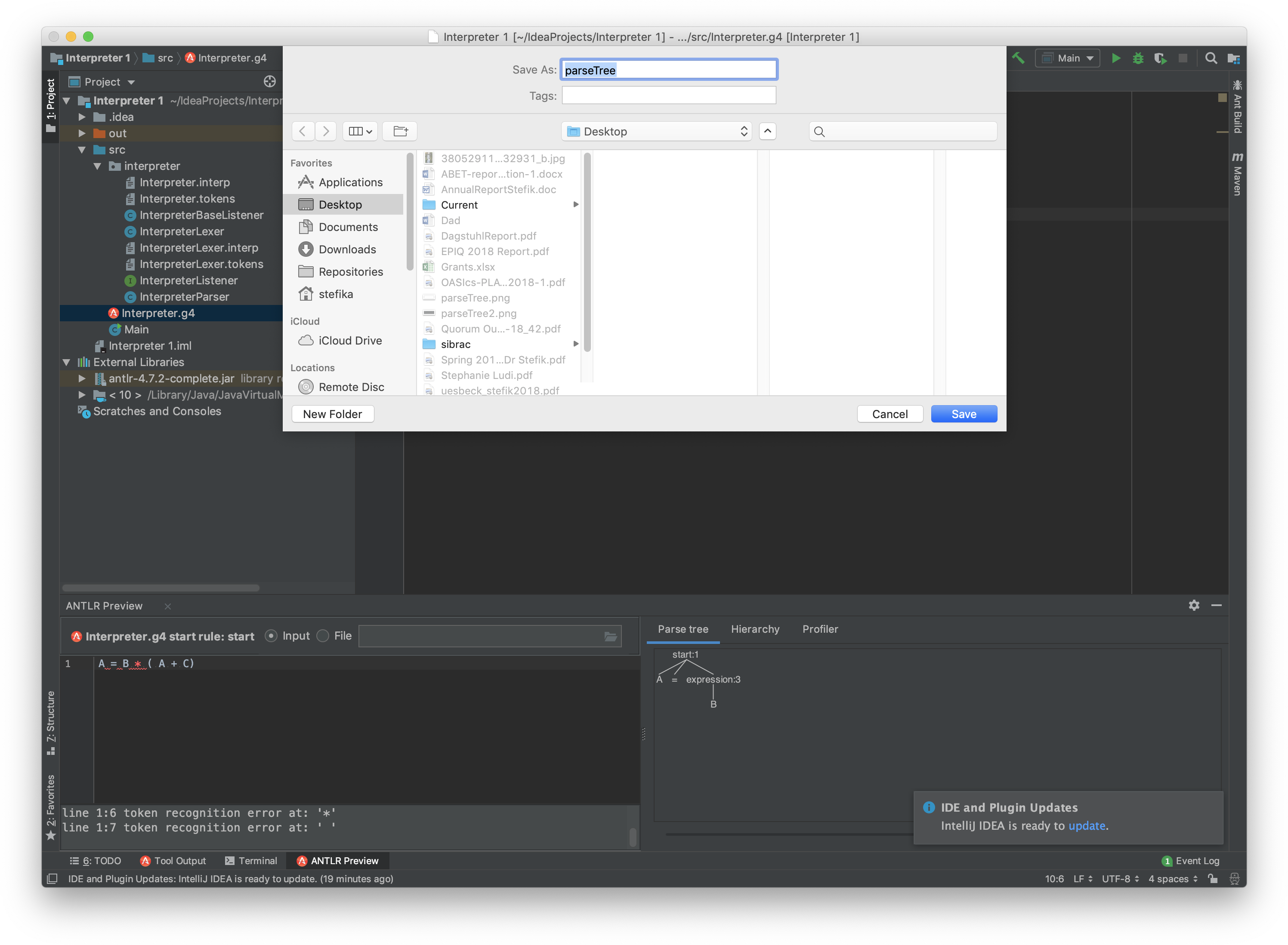Click the build hammer icon

[1019, 58]
